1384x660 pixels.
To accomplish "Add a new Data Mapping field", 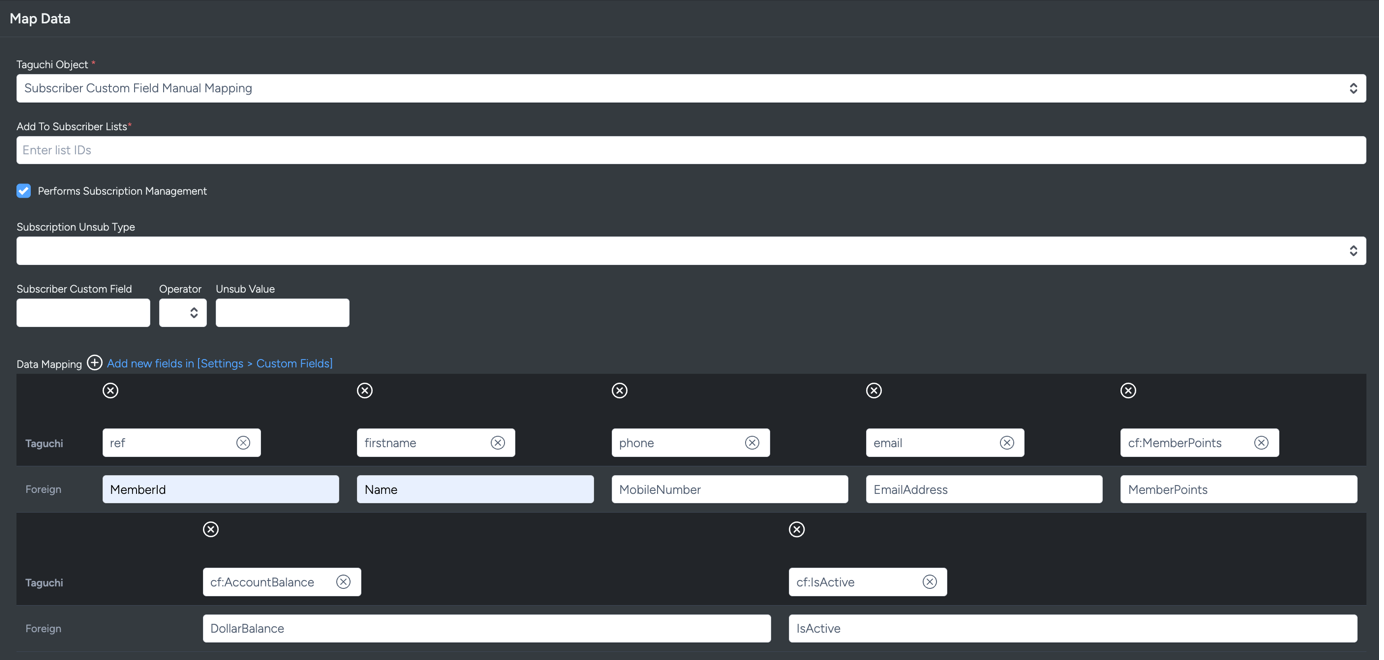I will pos(94,362).
